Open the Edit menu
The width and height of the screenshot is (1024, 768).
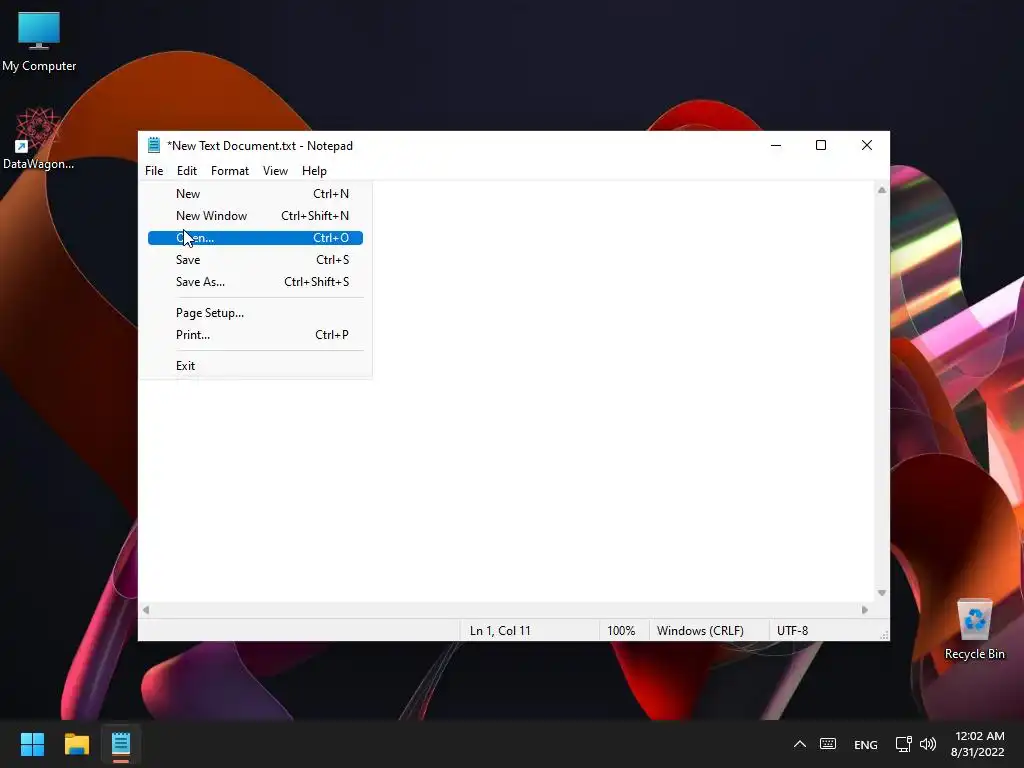point(187,170)
